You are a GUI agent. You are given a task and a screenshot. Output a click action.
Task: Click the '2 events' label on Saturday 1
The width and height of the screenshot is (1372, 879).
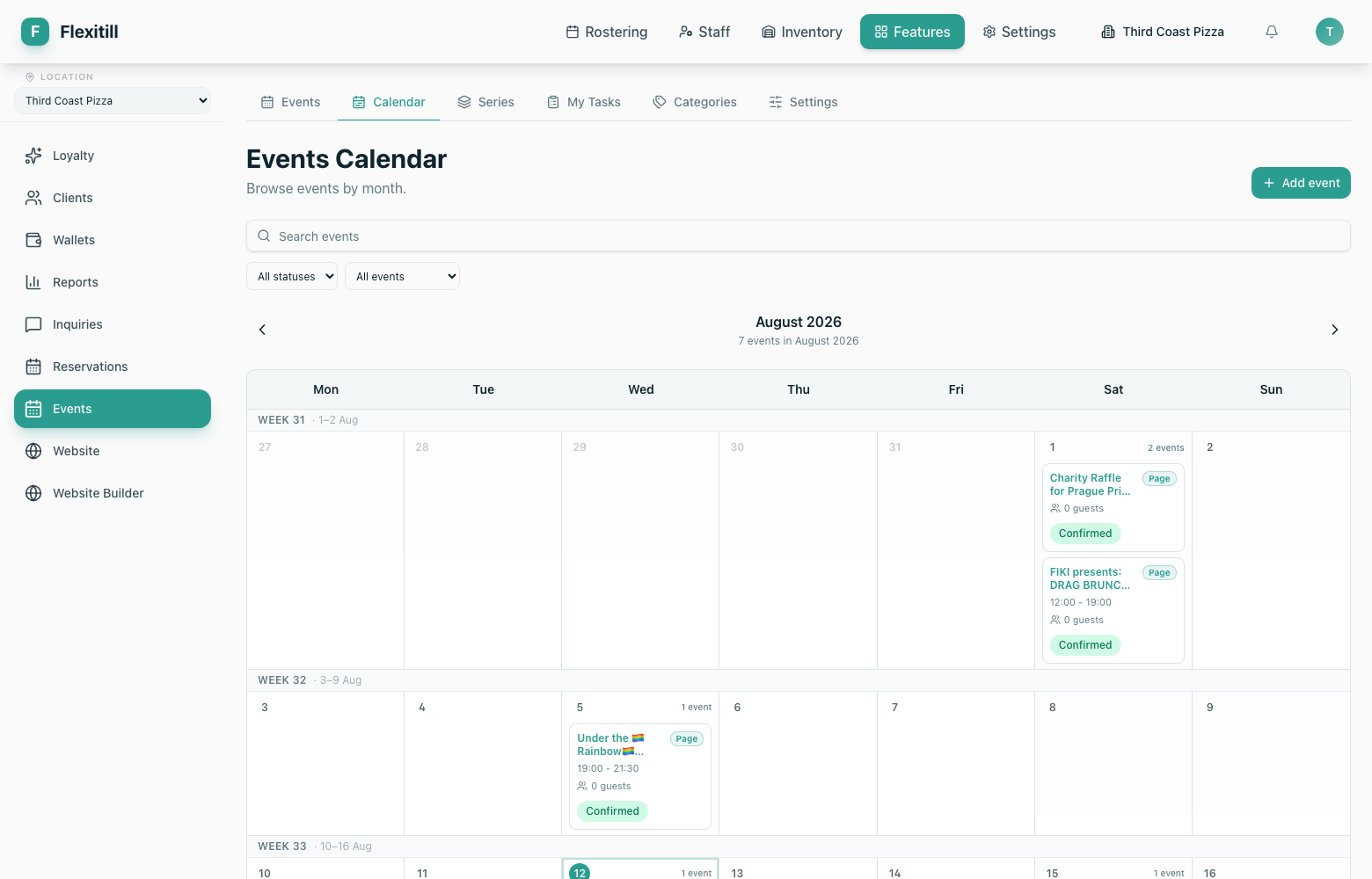[x=1166, y=447]
